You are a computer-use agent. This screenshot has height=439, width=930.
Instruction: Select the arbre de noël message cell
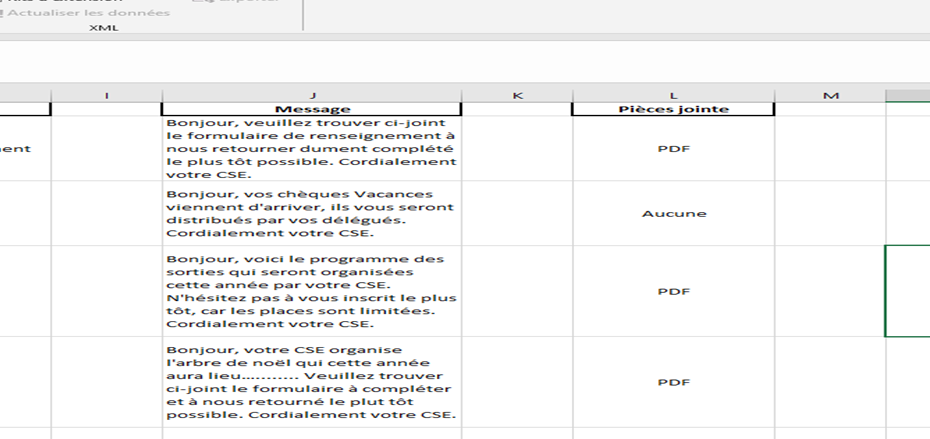312,382
